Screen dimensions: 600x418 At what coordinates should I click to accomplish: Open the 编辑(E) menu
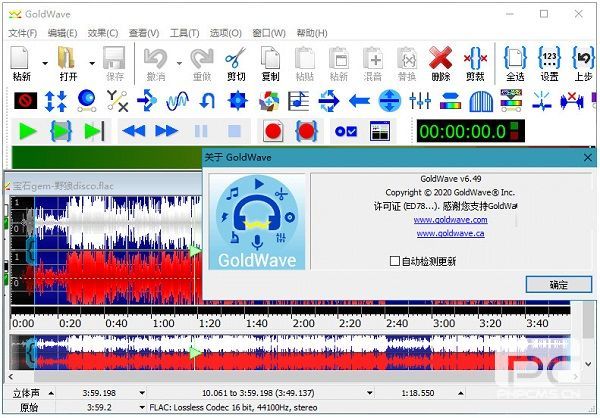coord(62,33)
